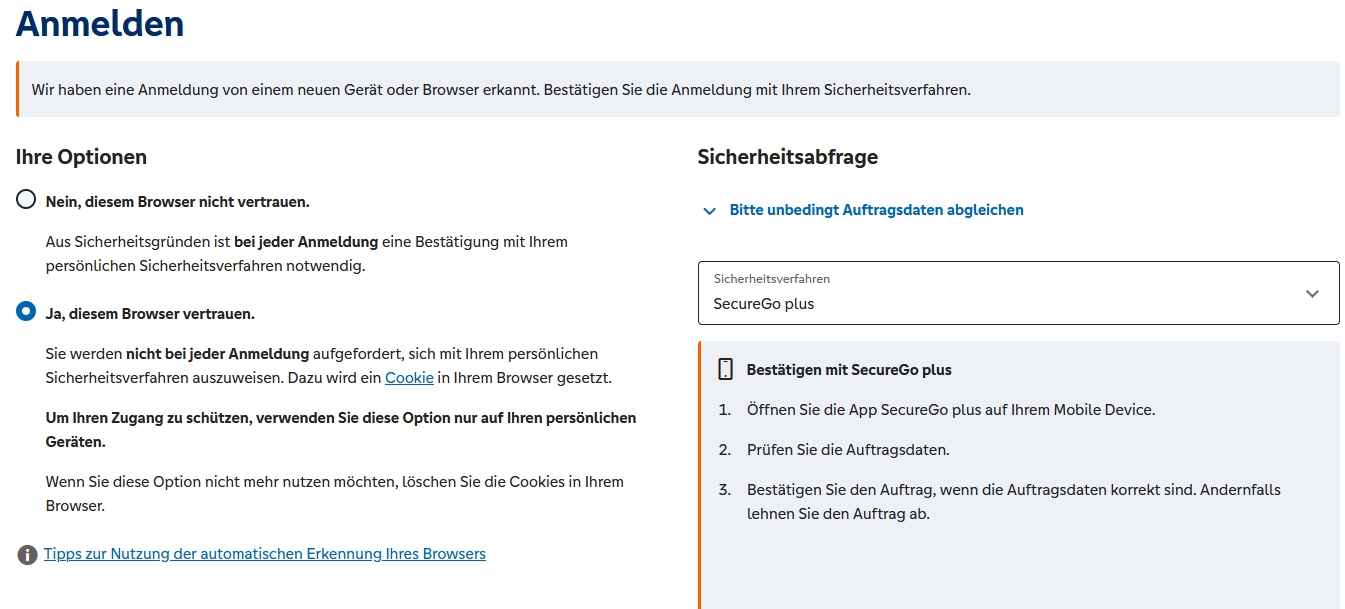Click the 'Anmelden' page heading
Image resolution: width=1345 pixels, height=609 pixels.
(x=100, y=23)
